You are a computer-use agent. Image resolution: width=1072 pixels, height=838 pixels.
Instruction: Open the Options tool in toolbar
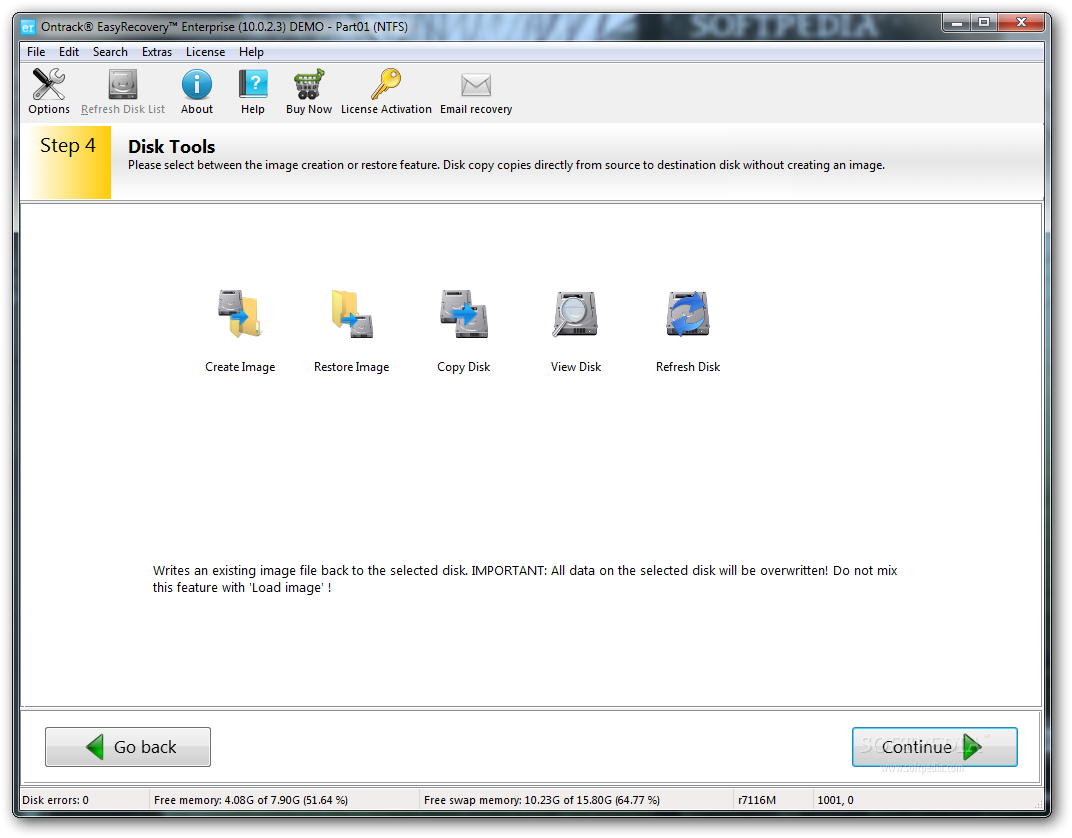point(49,92)
